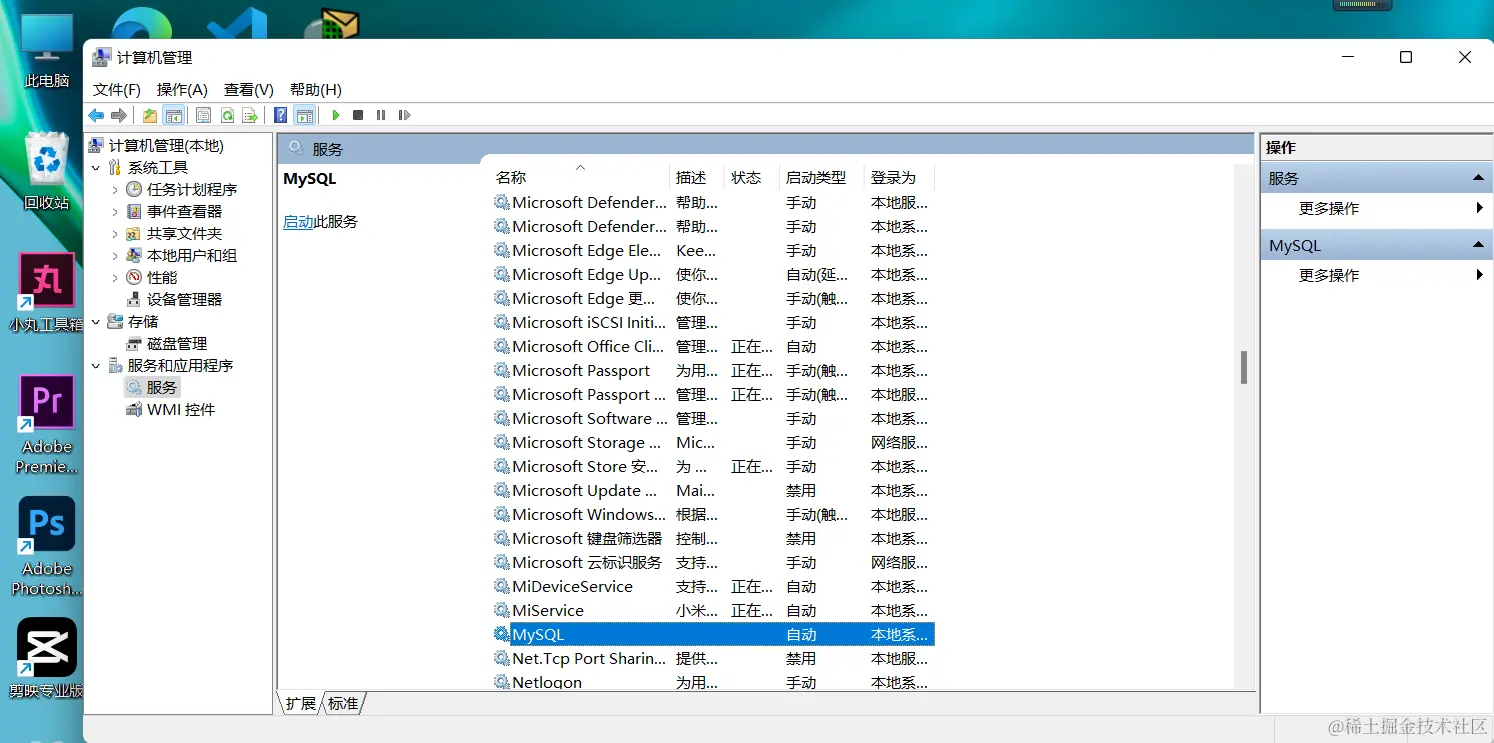The height and width of the screenshot is (743, 1494).
Task: Select the MiDeviceService service row
Action: [713, 587]
